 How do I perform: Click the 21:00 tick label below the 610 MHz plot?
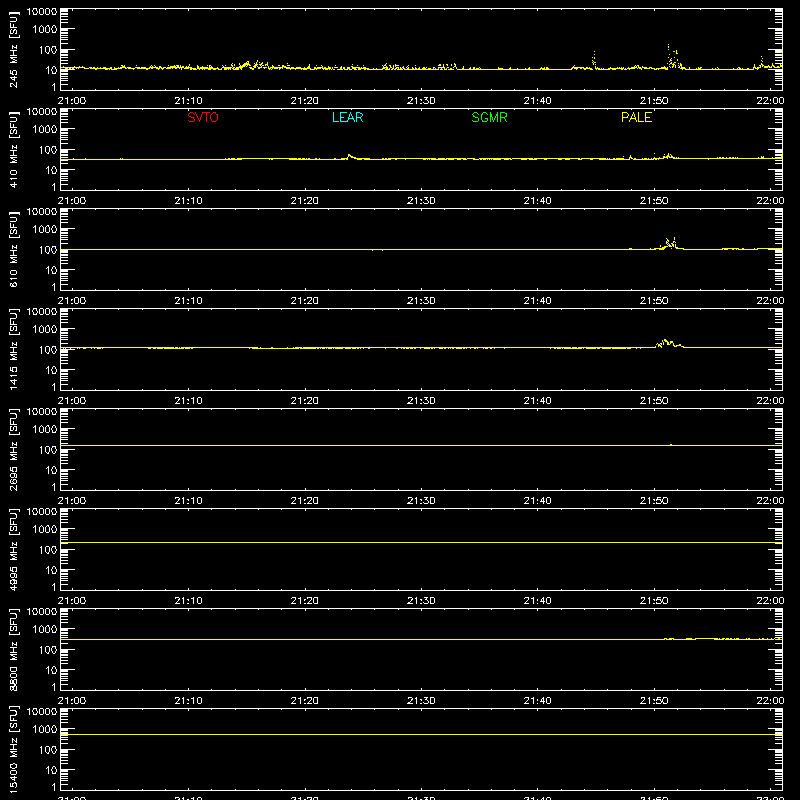tap(72, 301)
